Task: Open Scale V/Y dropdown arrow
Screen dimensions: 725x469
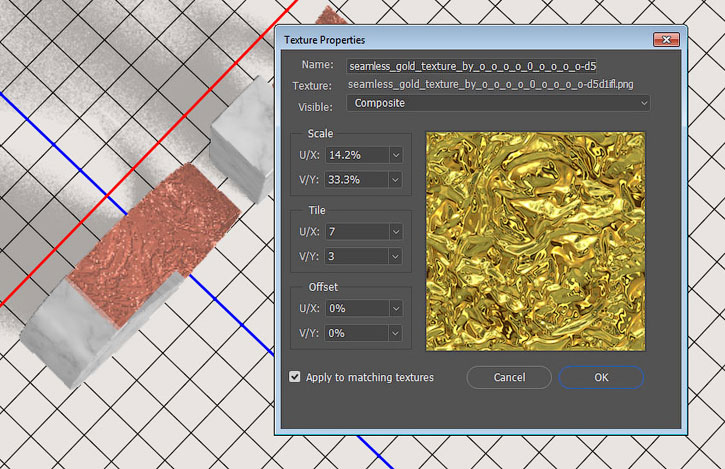Action: (395, 179)
